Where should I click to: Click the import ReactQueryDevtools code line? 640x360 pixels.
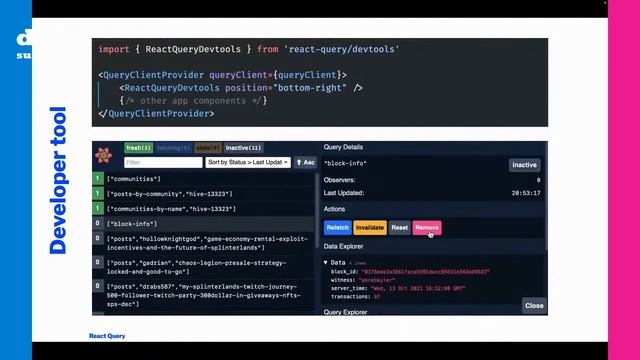[249, 49]
